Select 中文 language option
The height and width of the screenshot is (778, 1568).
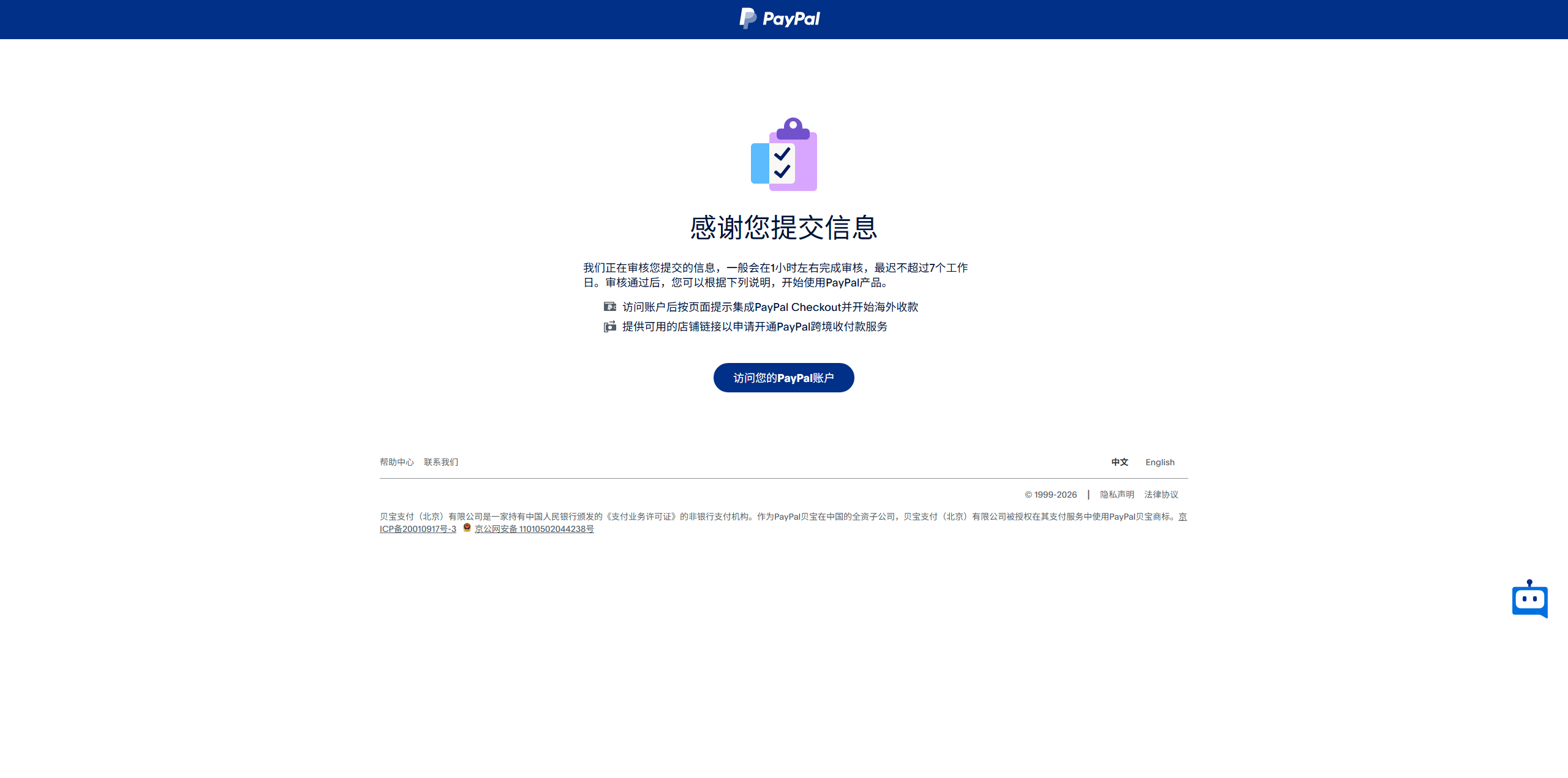click(1119, 462)
